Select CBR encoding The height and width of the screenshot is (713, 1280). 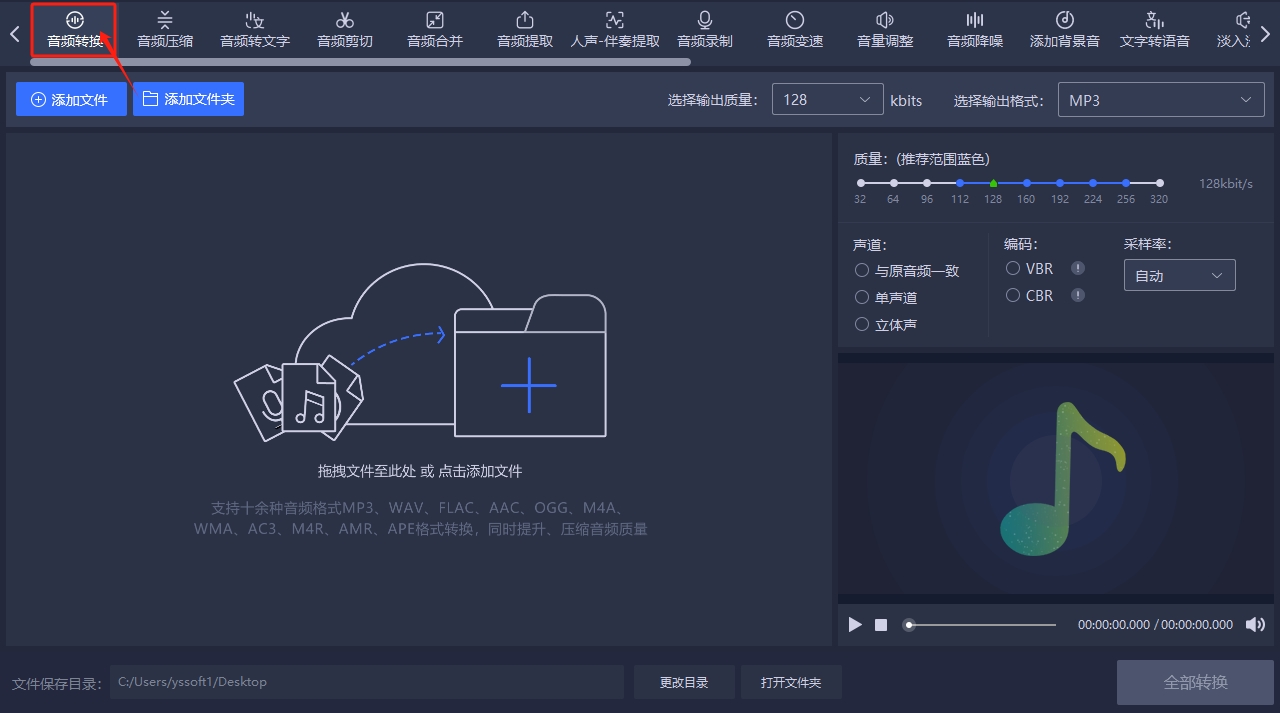tap(1029, 295)
